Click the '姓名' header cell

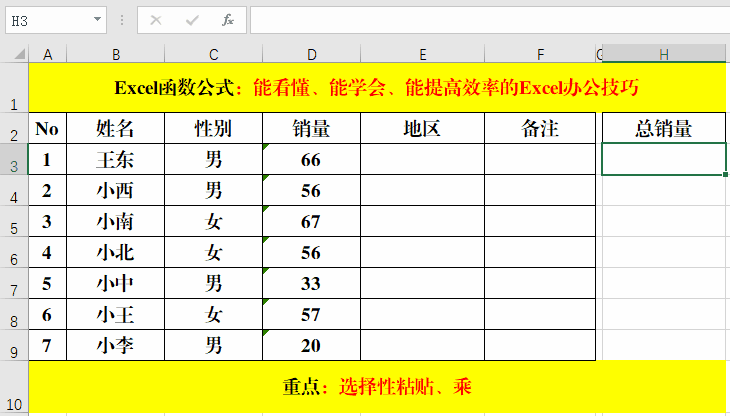pyautogui.click(x=115, y=128)
